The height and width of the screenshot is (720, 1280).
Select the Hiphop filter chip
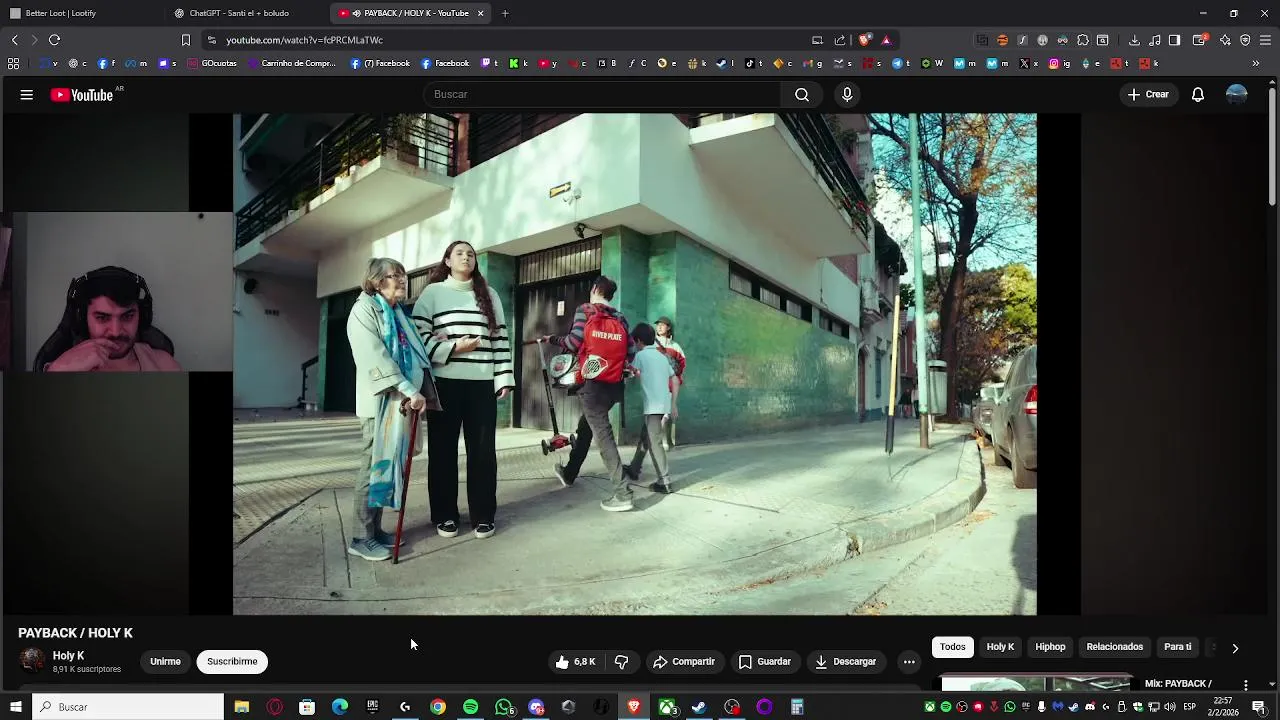click(1050, 647)
